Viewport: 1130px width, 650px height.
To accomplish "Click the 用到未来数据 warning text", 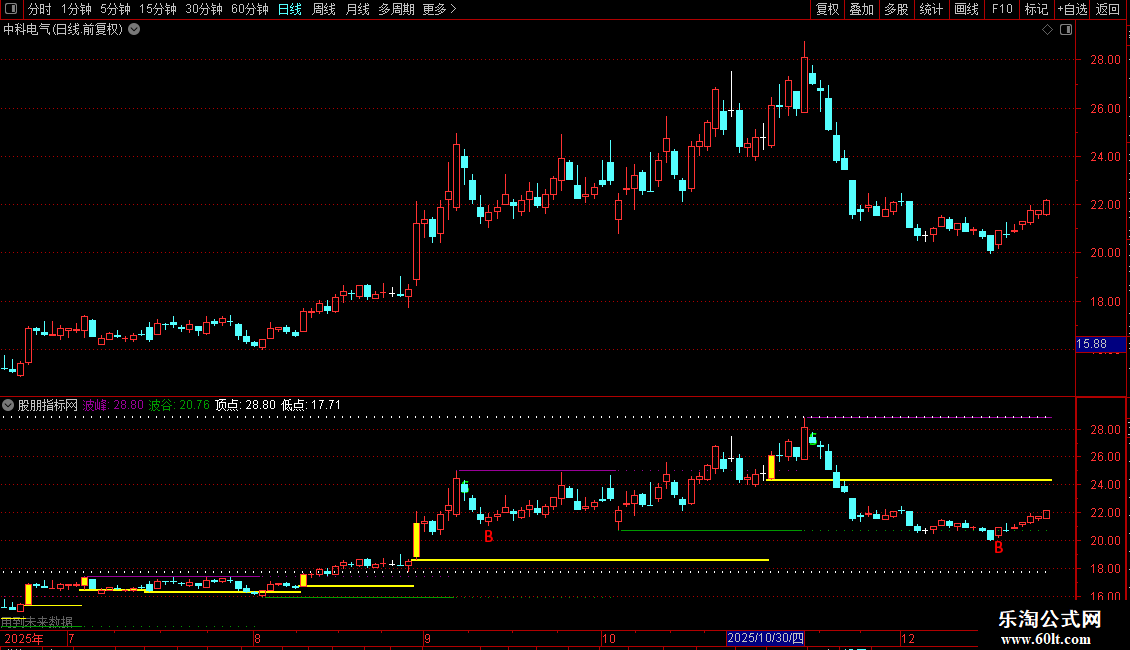I will tap(37, 621).
